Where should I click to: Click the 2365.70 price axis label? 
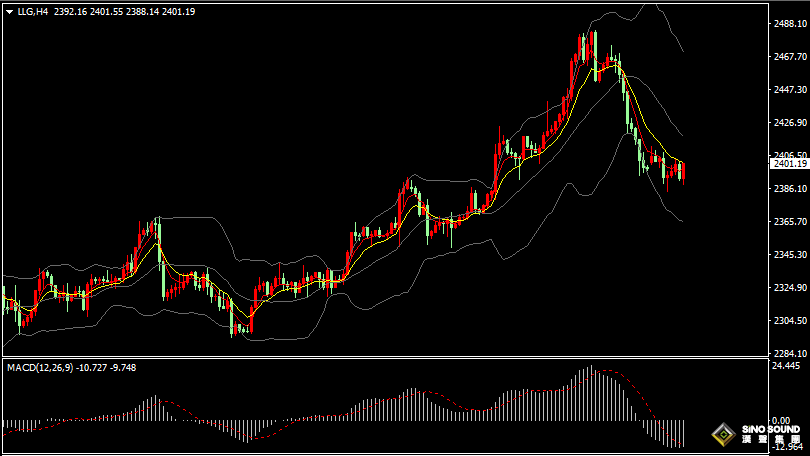pyautogui.click(x=787, y=222)
